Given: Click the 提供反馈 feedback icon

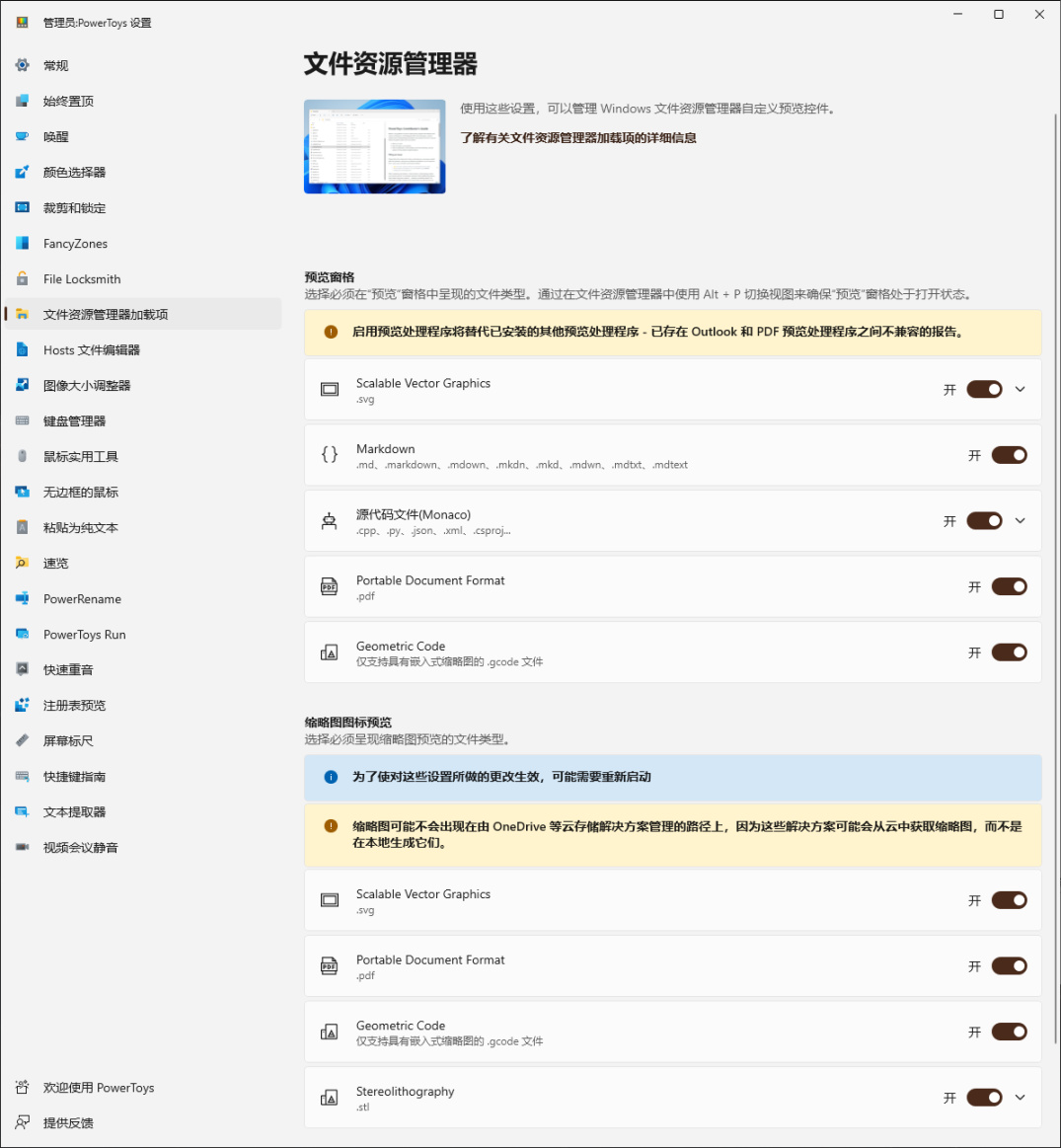Looking at the screenshot, I should pyautogui.click(x=22, y=1122).
